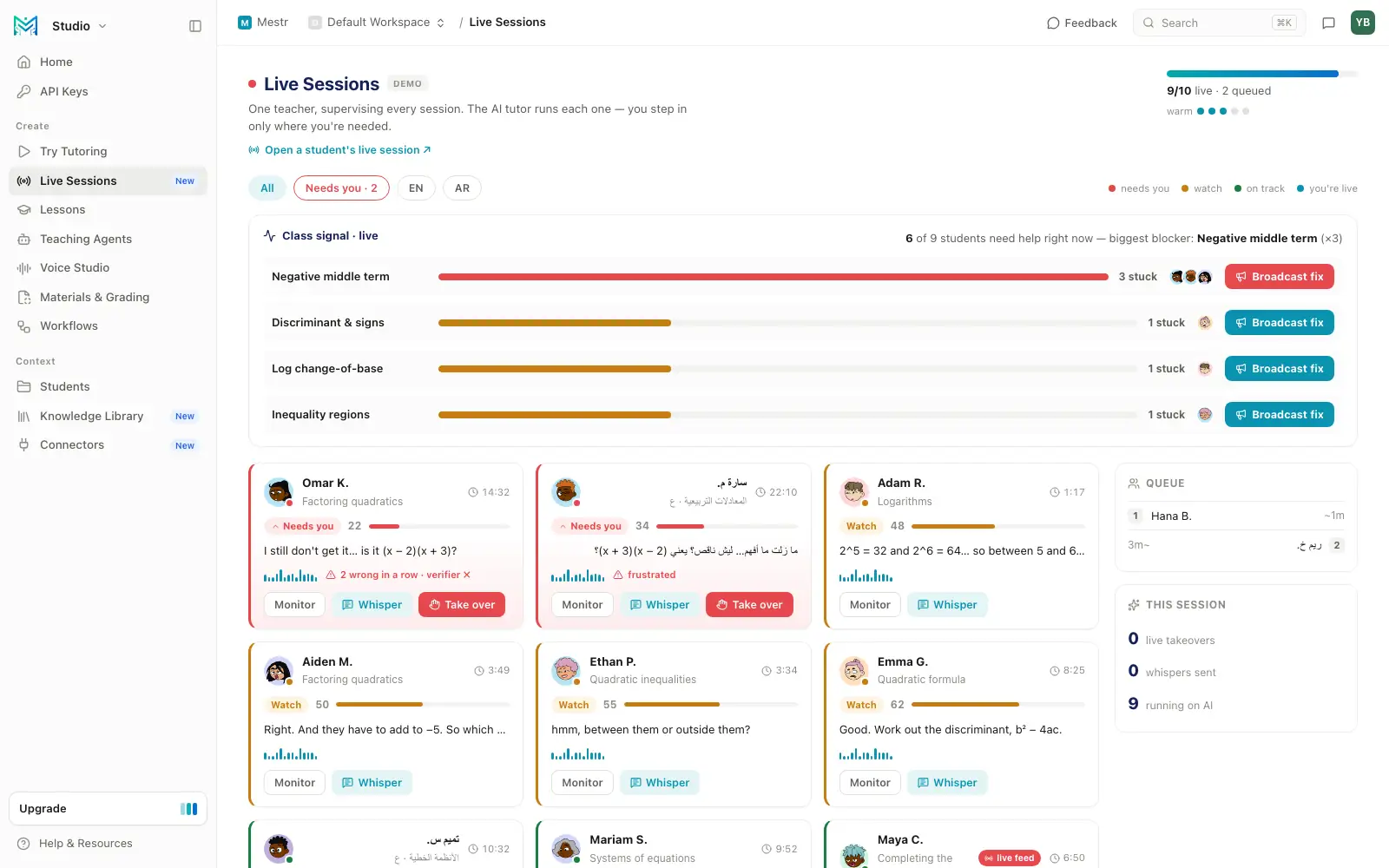Click the Queue people icon
Viewport: 1389px width, 868px height.
1134,483
